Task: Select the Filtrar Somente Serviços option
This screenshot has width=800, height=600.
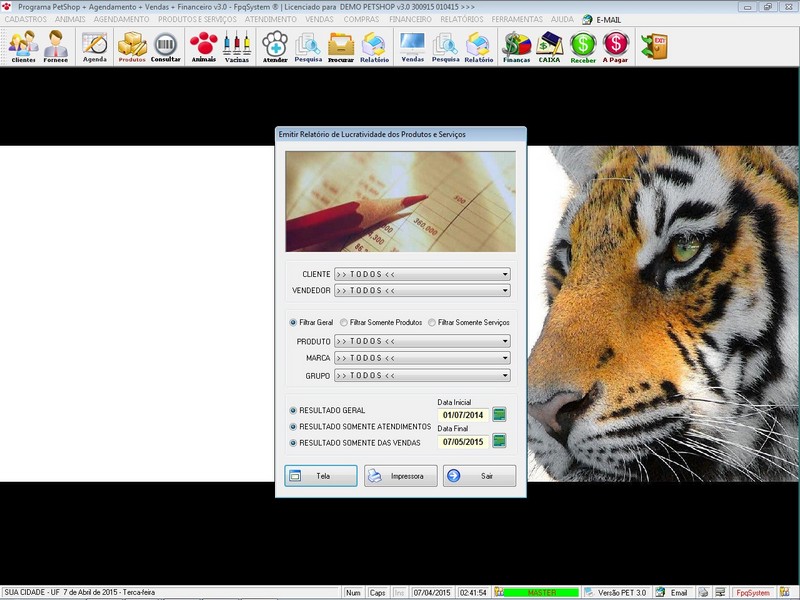Action: tap(432, 323)
